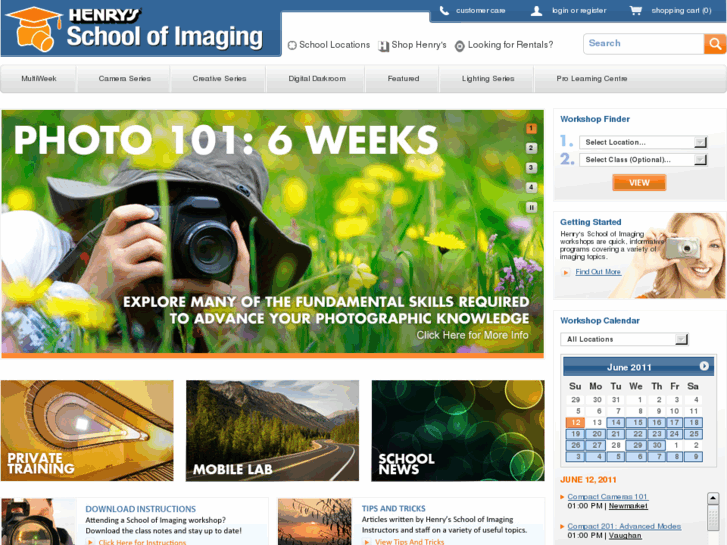
Task: Open the Compact Cameras 101 workshop link
Action: [607, 497]
